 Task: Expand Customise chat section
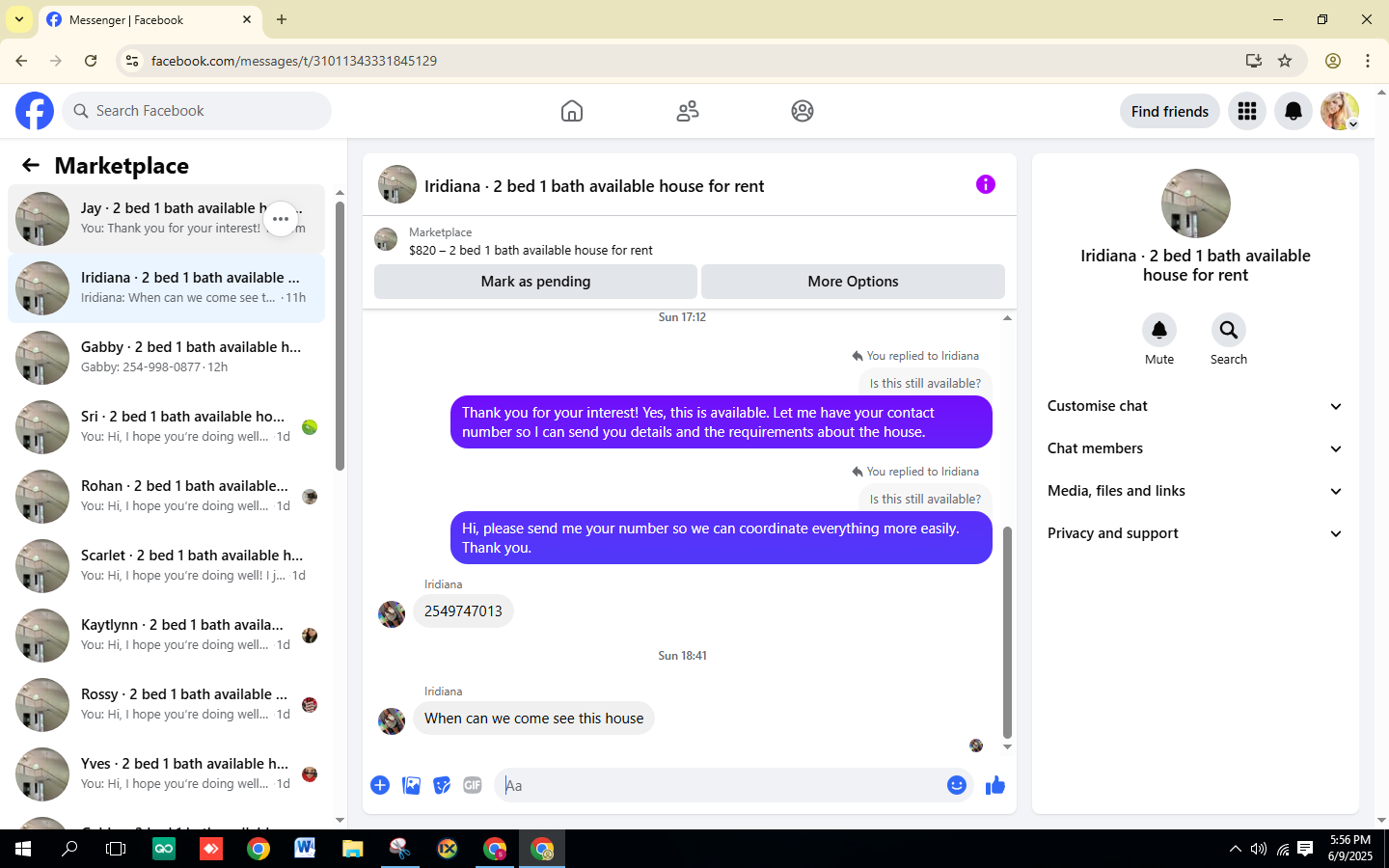click(x=1195, y=406)
